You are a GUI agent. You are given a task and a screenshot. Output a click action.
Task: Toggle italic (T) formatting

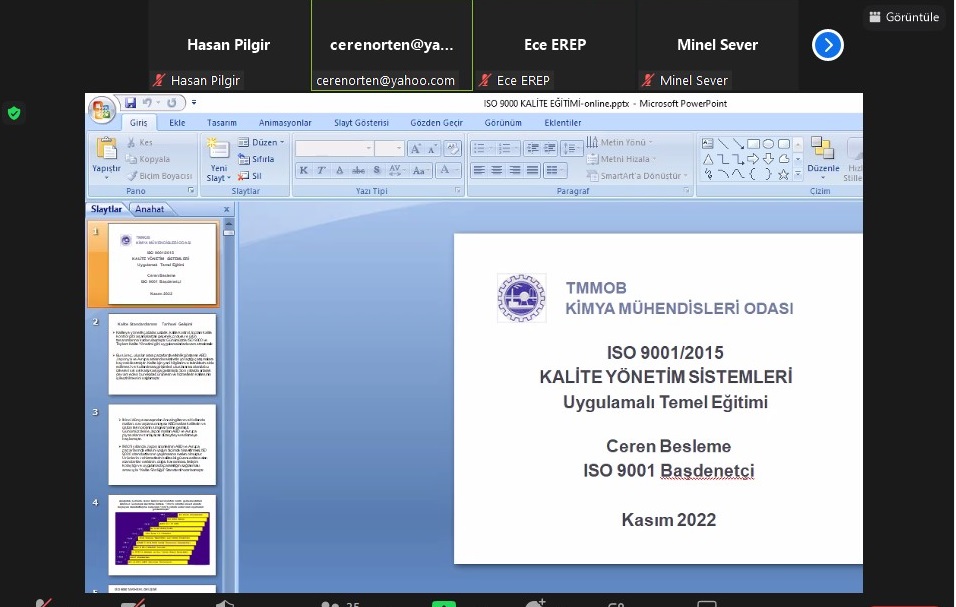click(322, 171)
